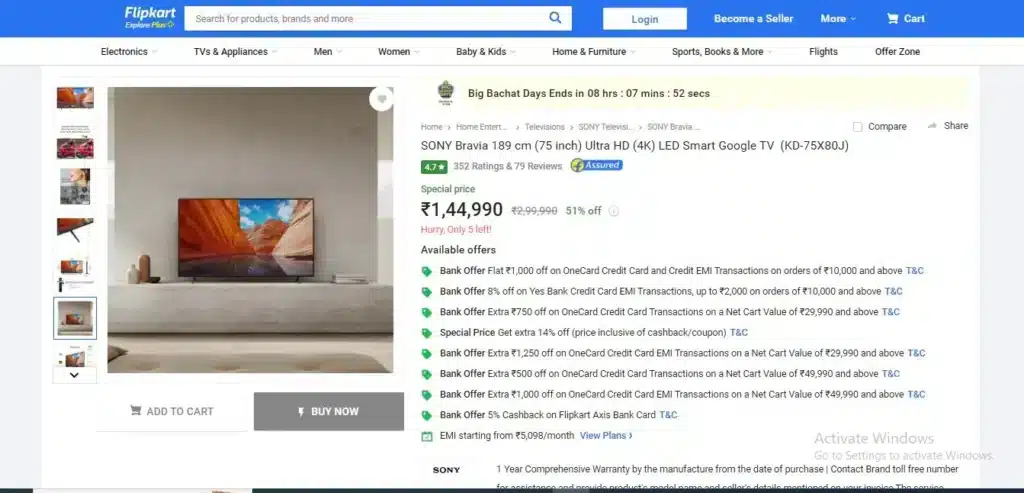Click the product search input field

pyautogui.click(x=366, y=18)
